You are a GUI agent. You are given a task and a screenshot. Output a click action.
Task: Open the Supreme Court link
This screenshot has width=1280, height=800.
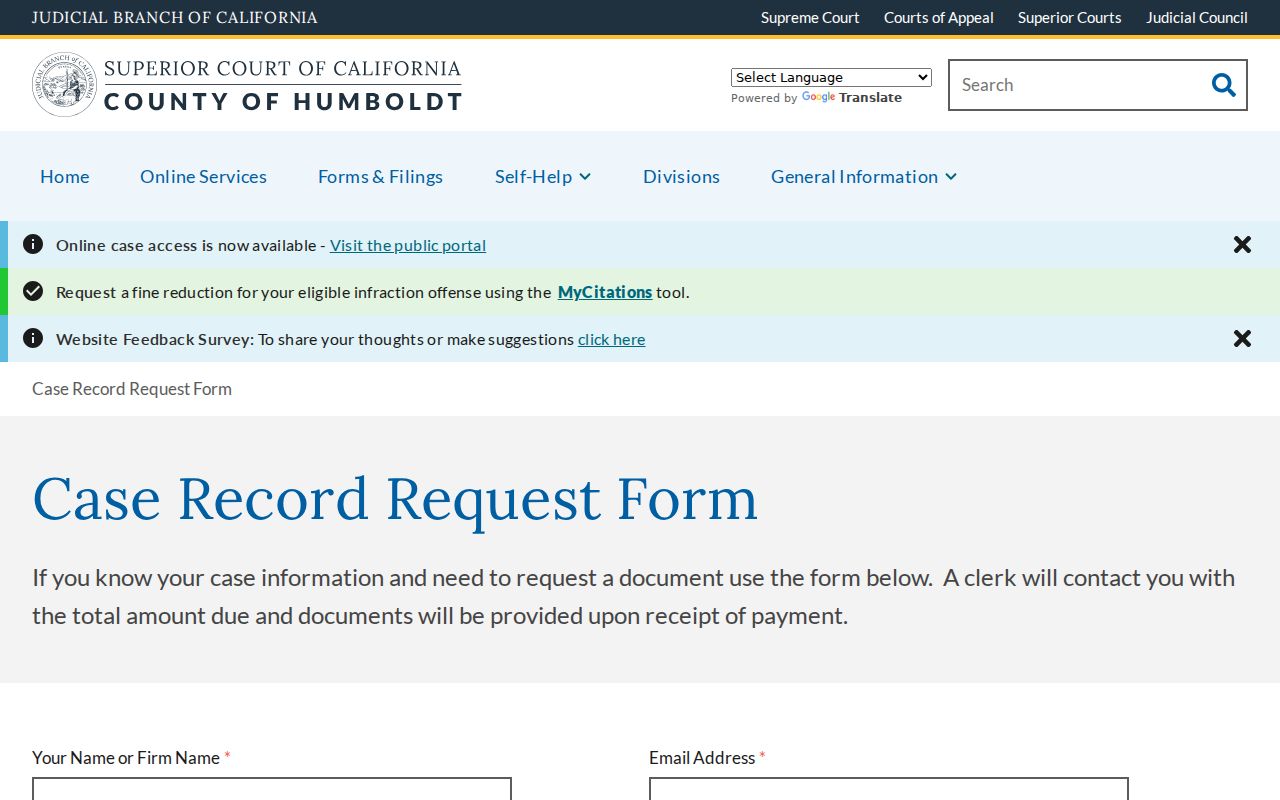pyautogui.click(x=810, y=18)
